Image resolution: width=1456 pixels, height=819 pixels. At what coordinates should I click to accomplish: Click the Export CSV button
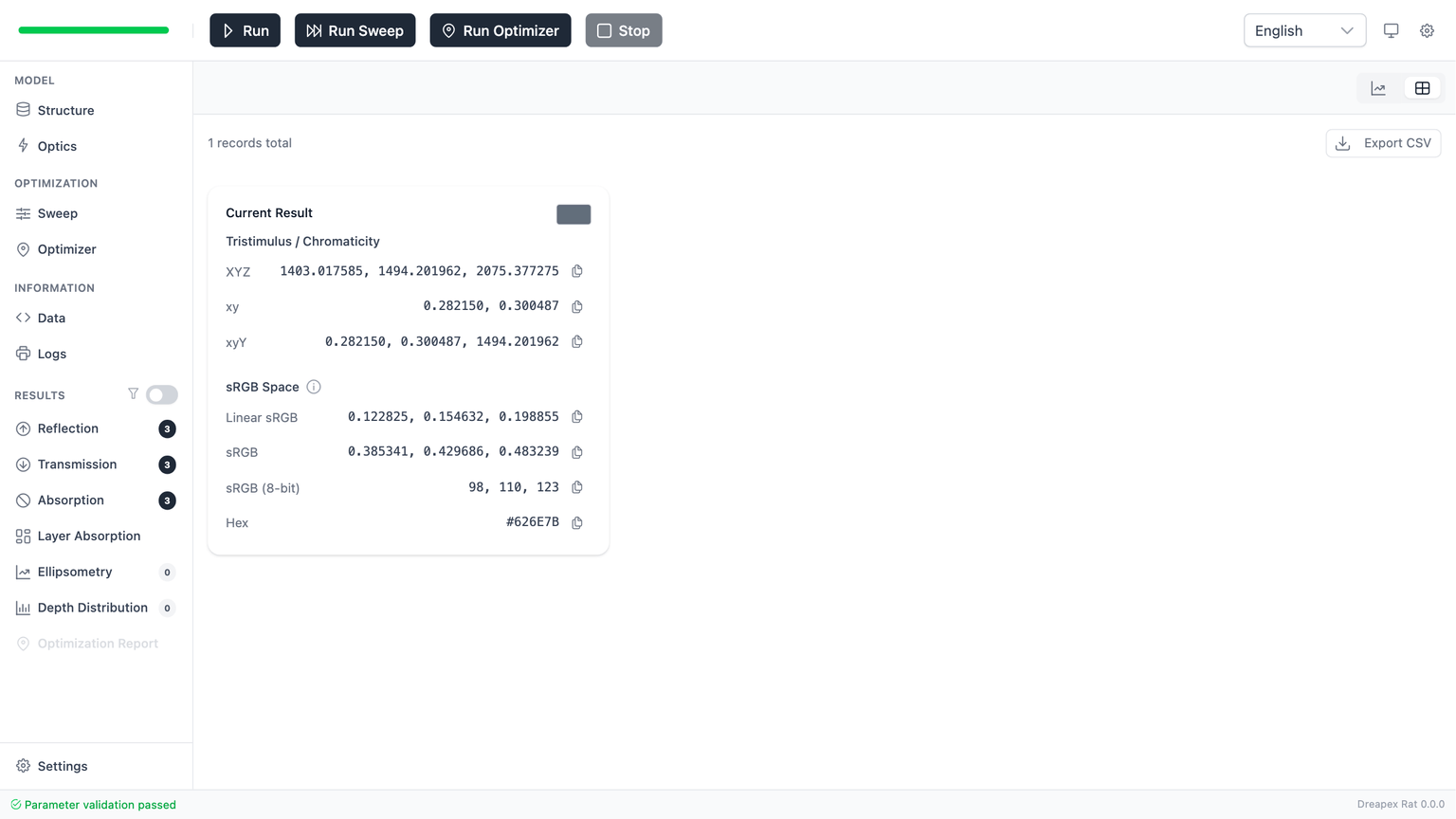click(1383, 143)
